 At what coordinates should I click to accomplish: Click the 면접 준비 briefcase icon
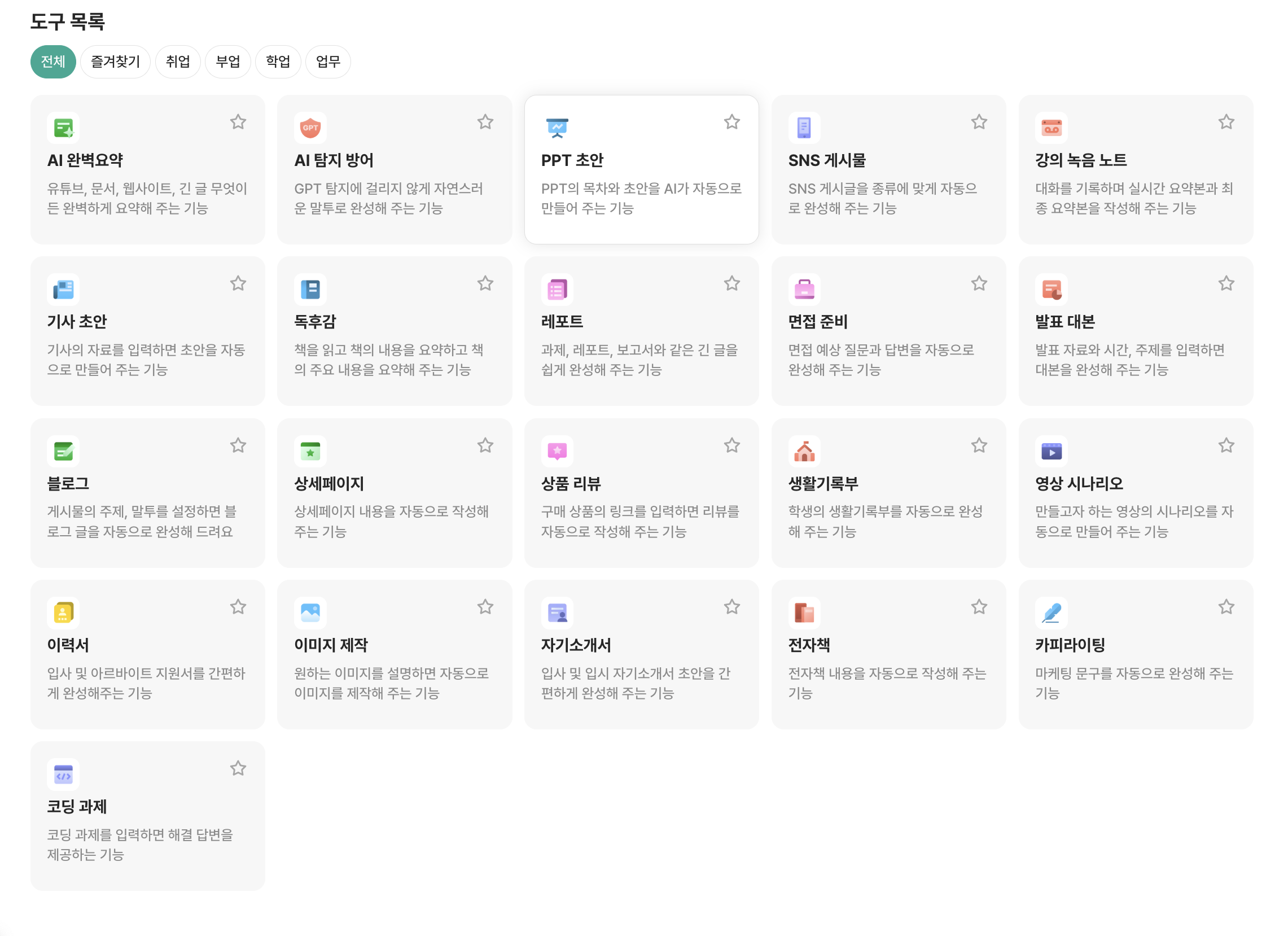tap(805, 290)
